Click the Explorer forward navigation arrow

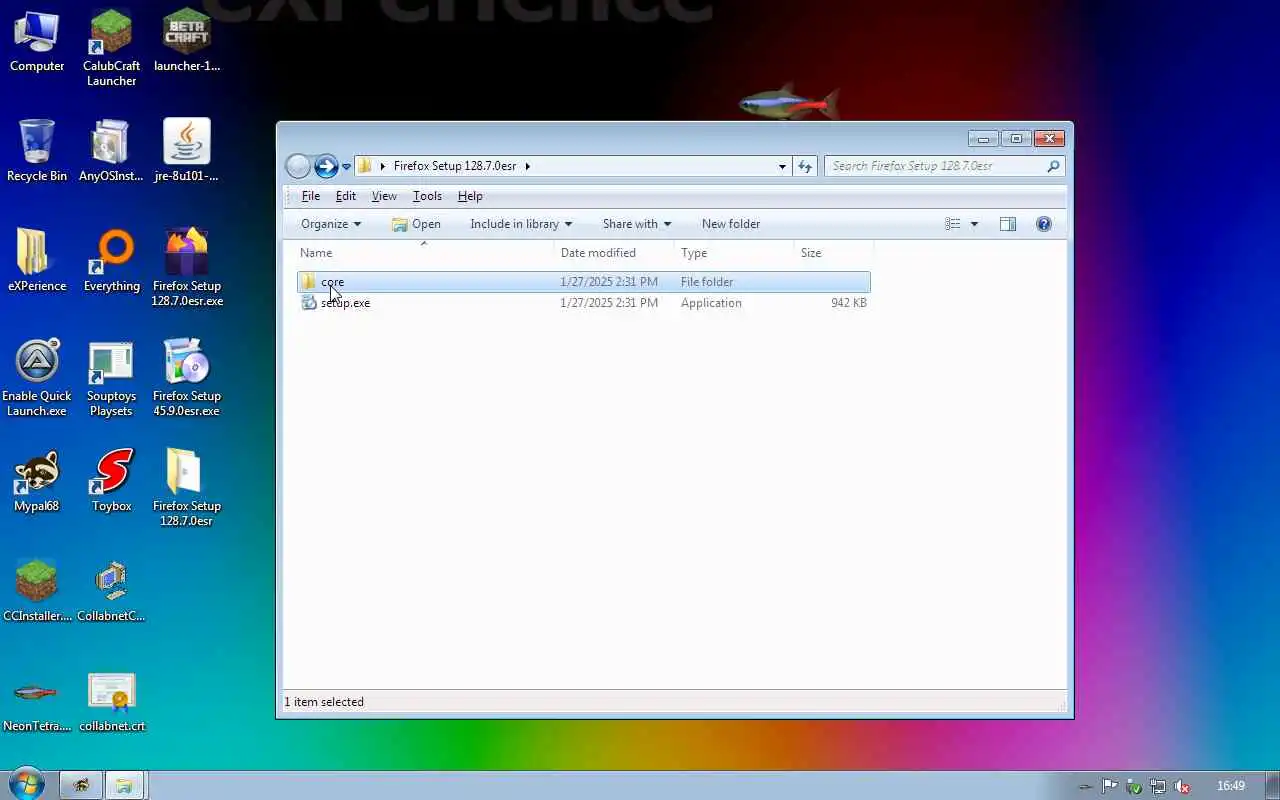coord(326,166)
